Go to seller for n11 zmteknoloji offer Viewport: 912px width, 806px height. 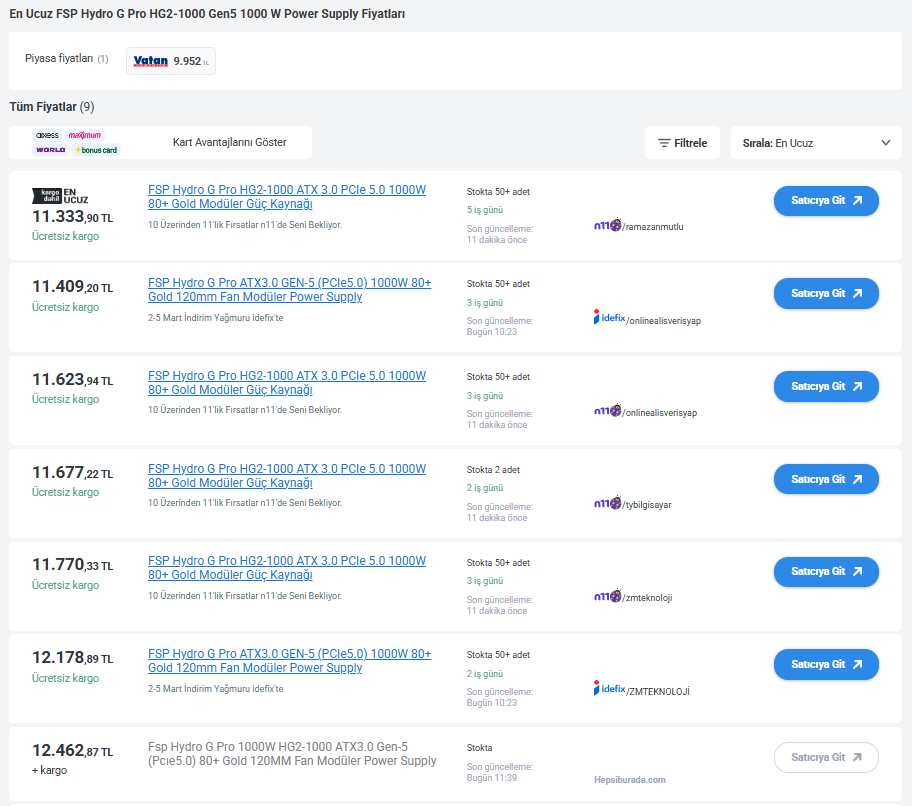pyautogui.click(x=826, y=572)
